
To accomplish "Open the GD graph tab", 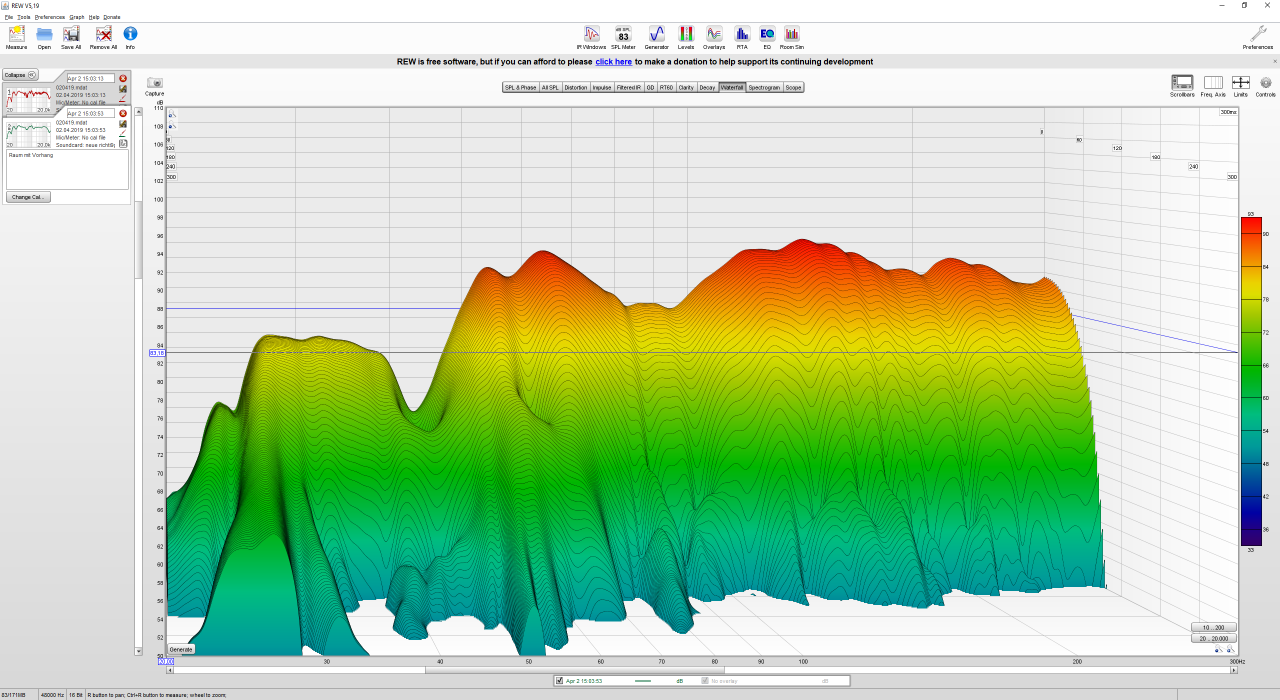I will tap(650, 87).
